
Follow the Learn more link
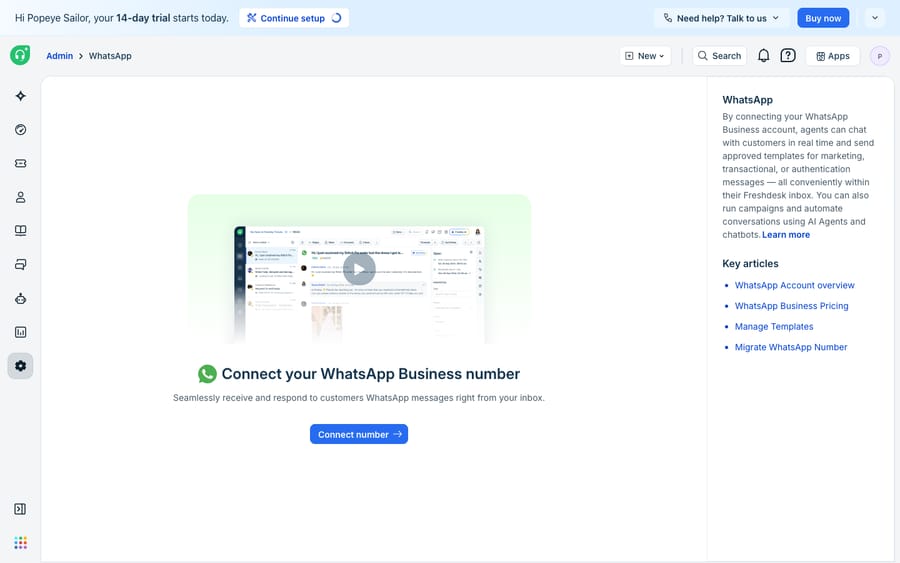click(786, 235)
